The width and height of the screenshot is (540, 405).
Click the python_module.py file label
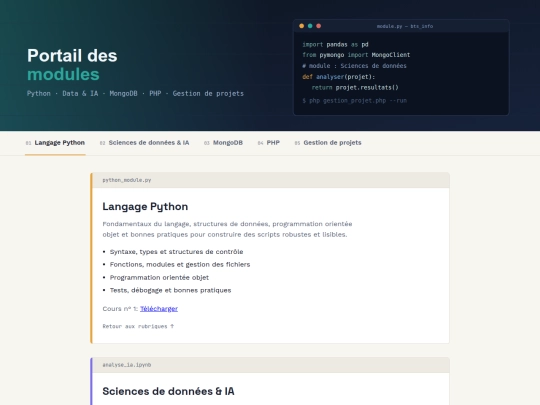coord(127,180)
